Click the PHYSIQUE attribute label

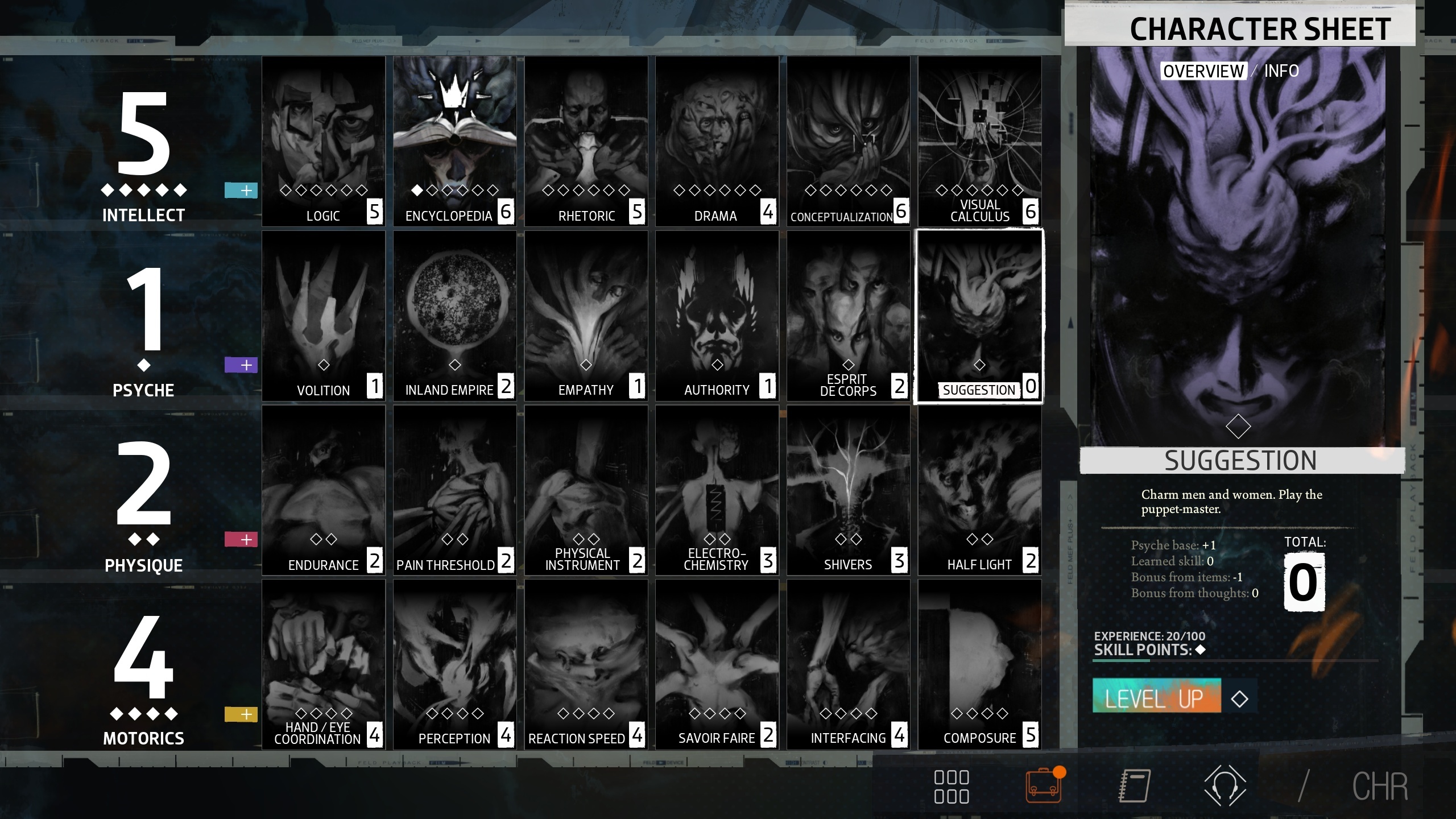pos(143,566)
